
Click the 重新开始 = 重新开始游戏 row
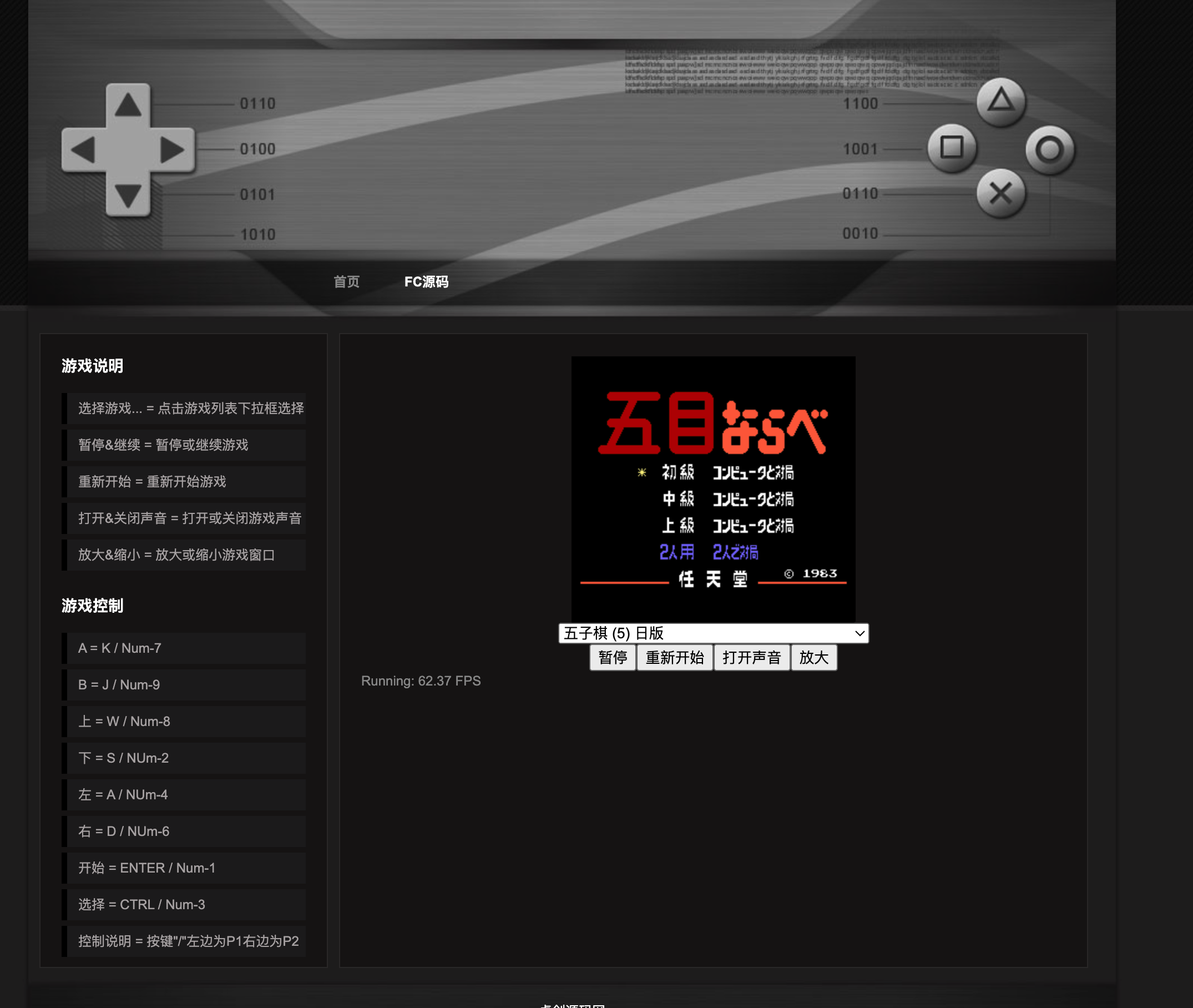[x=184, y=482]
